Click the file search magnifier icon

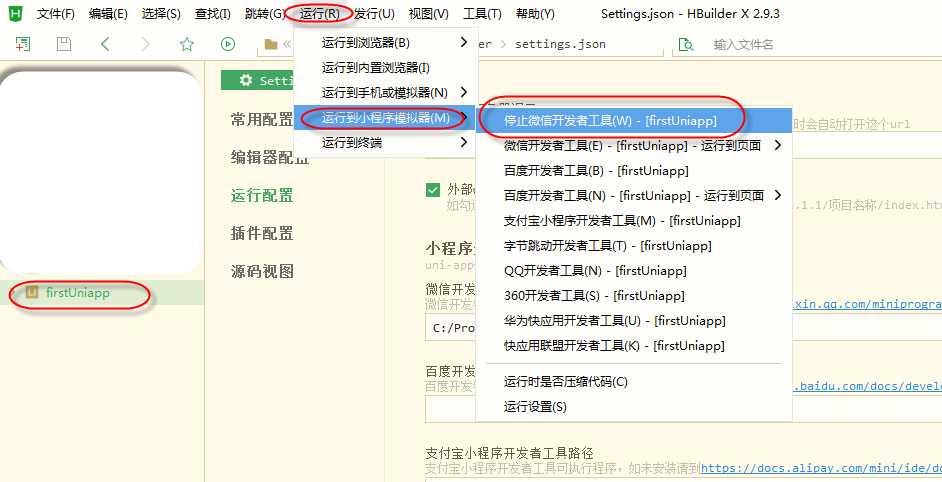point(685,44)
